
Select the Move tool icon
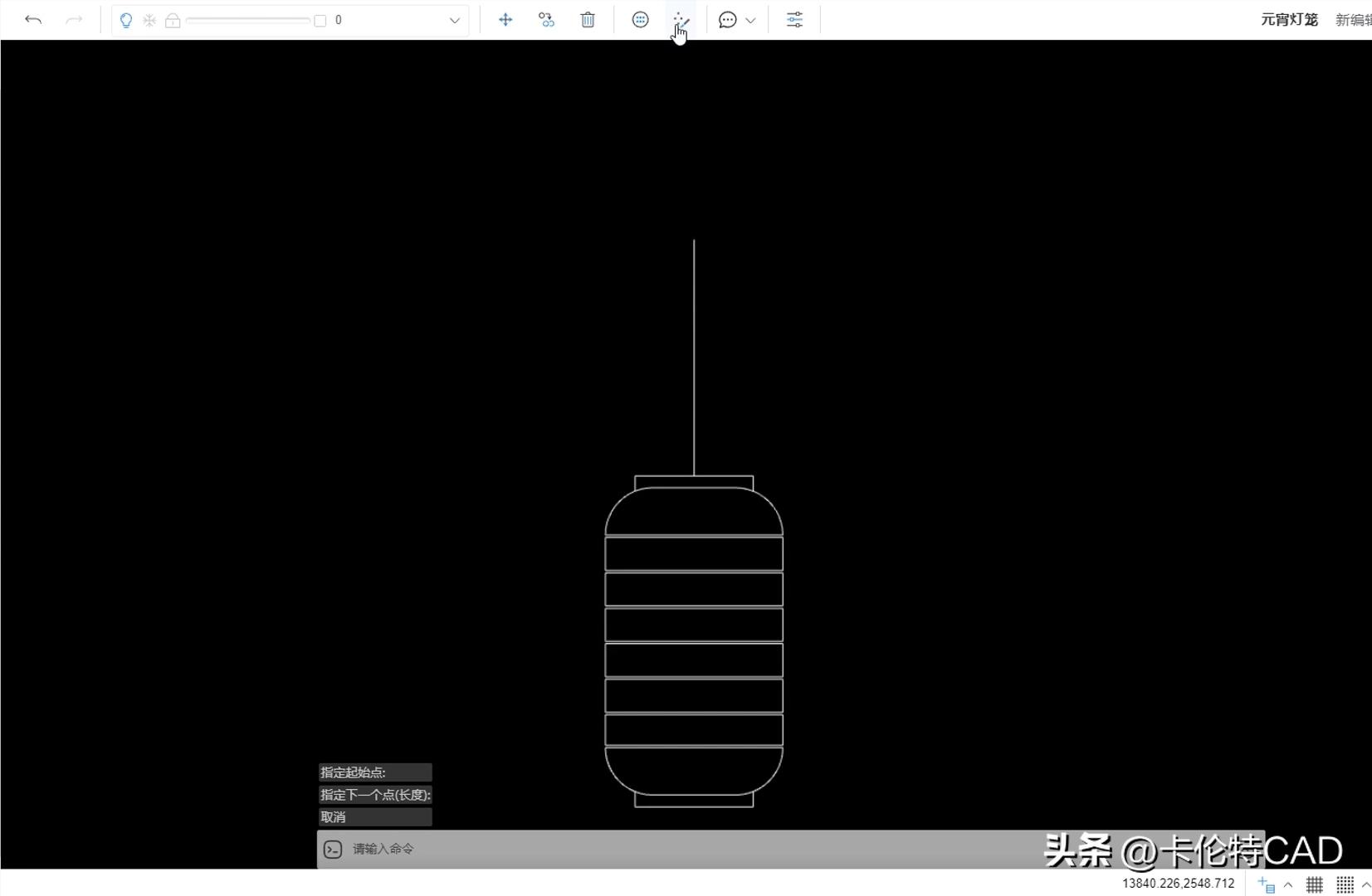pyautogui.click(x=505, y=20)
